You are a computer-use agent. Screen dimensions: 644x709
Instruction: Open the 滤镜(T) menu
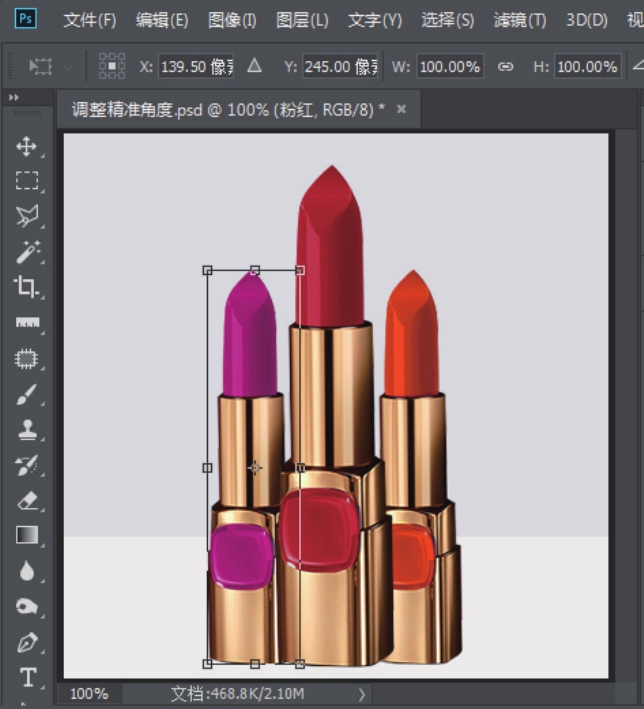coord(519,20)
